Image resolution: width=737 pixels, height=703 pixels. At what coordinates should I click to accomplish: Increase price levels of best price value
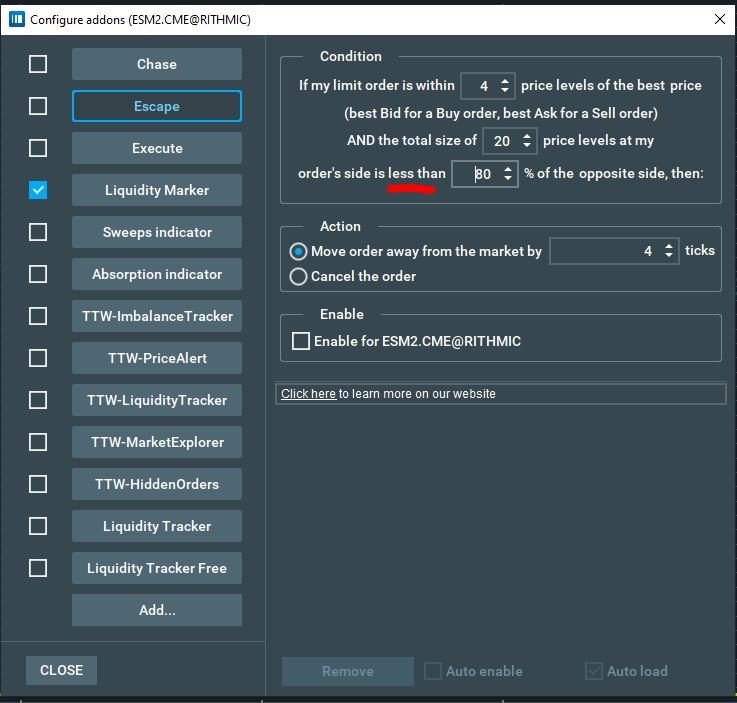coord(505,81)
